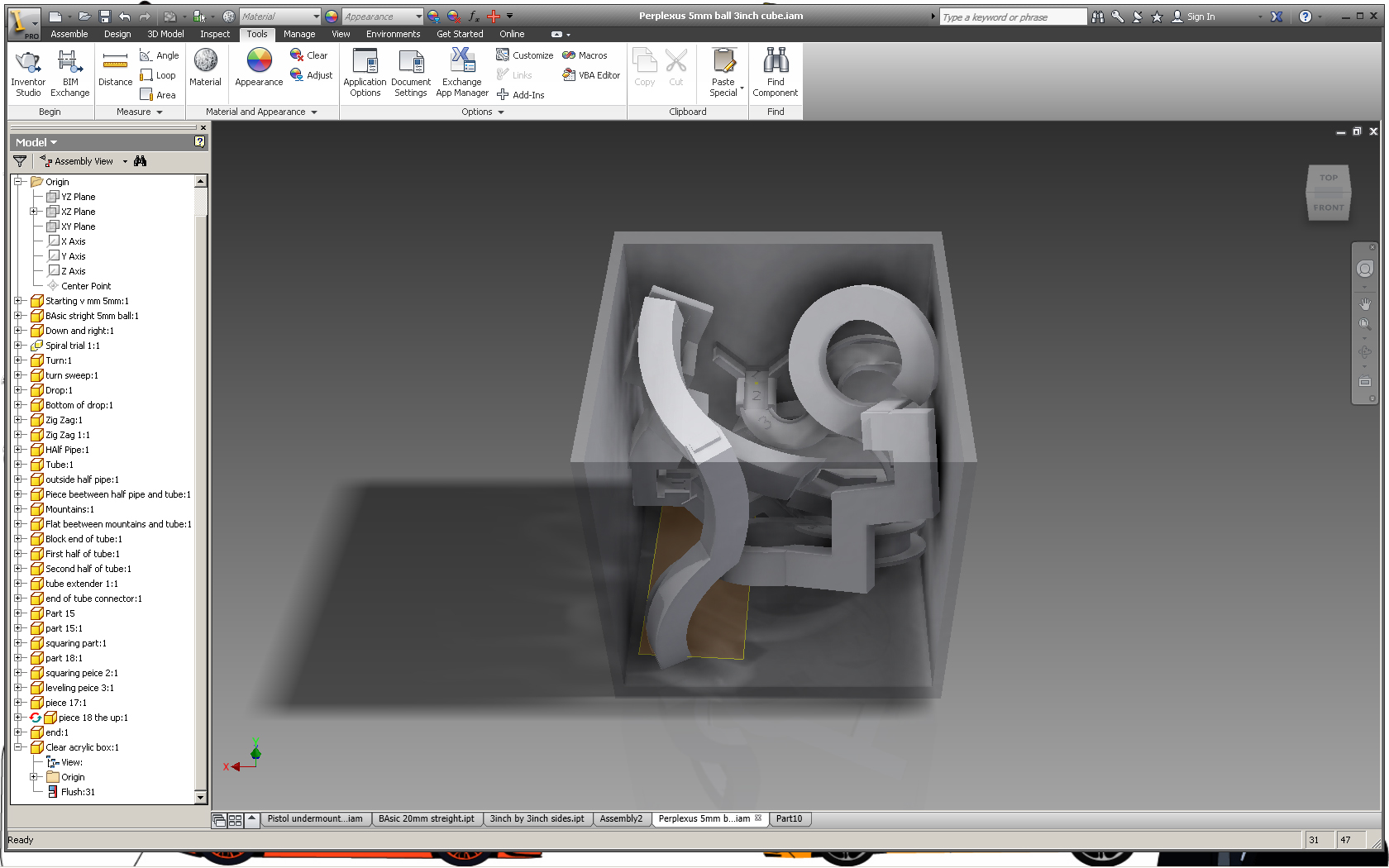
Task: Open the VBA Editor
Action: coord(591,75)
